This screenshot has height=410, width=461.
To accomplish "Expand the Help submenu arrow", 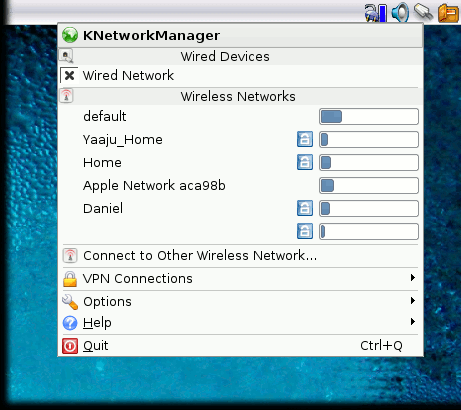I will [x=413, y=322].
